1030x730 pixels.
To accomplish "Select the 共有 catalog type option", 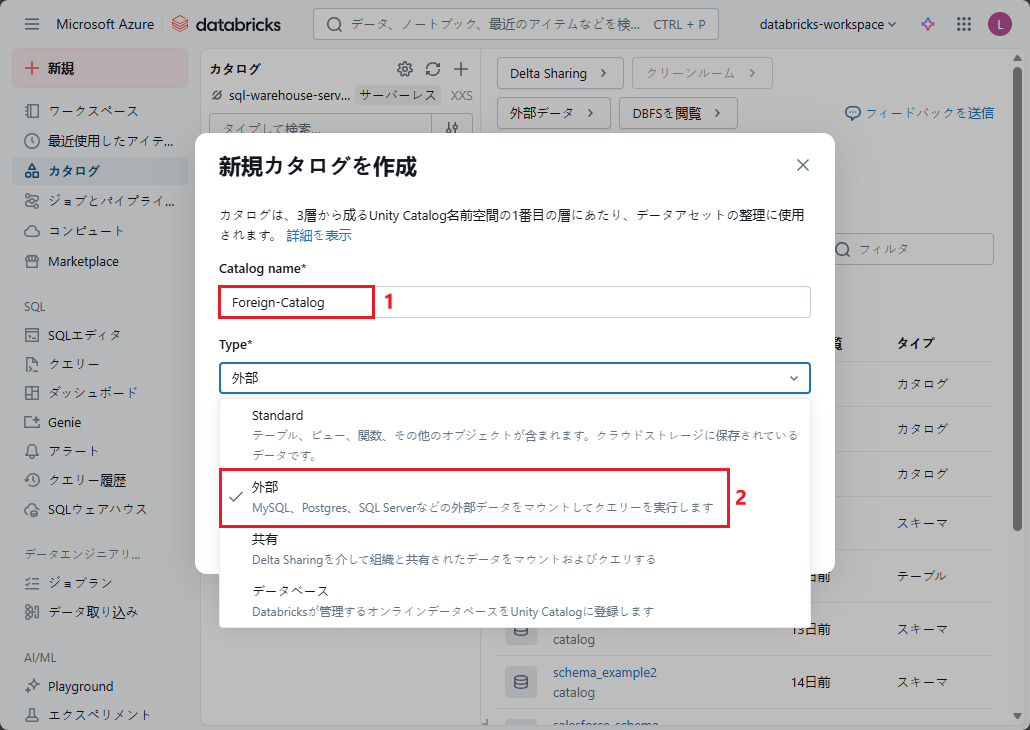I will click(514, 548).
